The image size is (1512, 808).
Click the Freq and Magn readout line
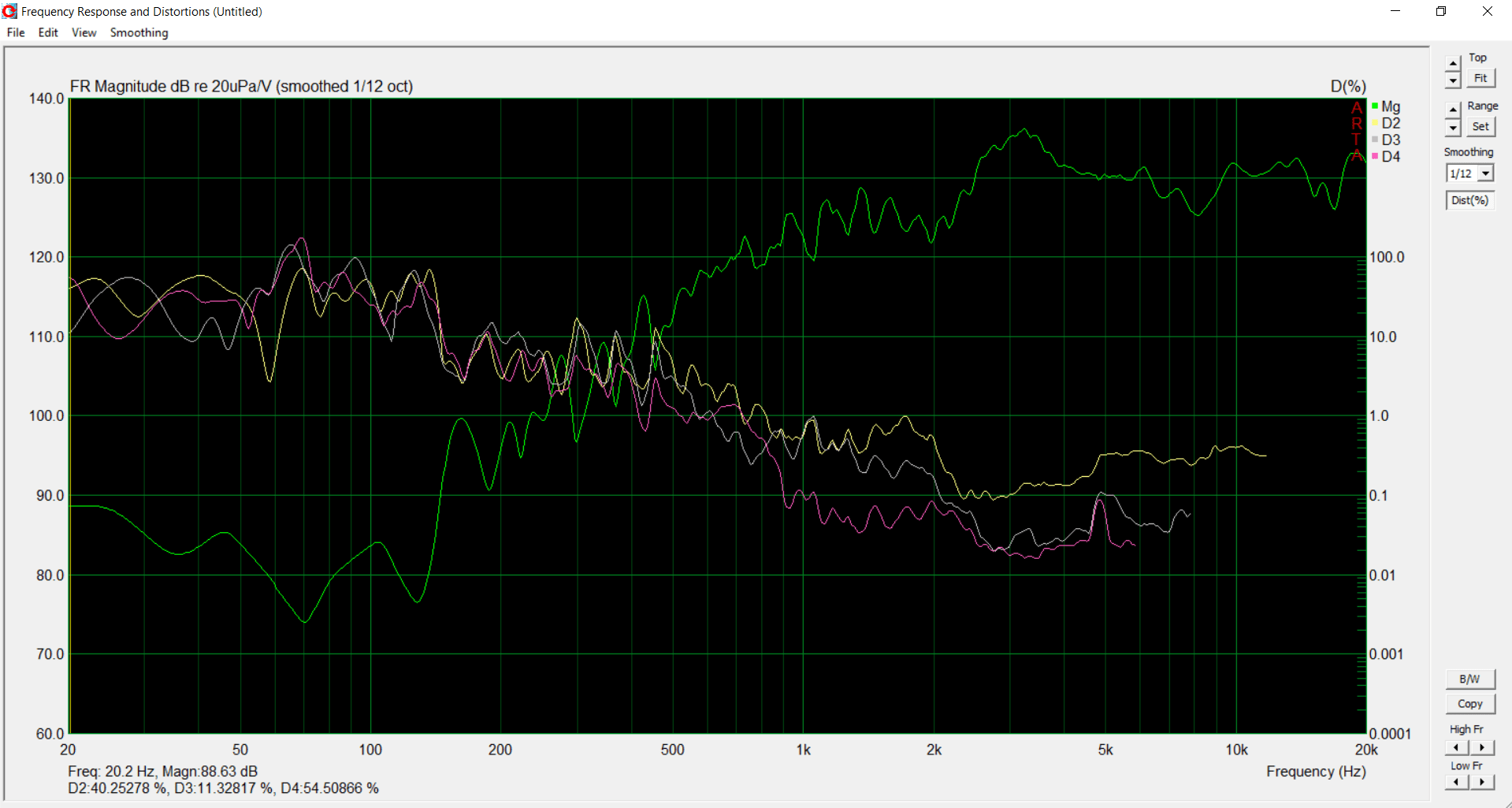coord(162,771)
